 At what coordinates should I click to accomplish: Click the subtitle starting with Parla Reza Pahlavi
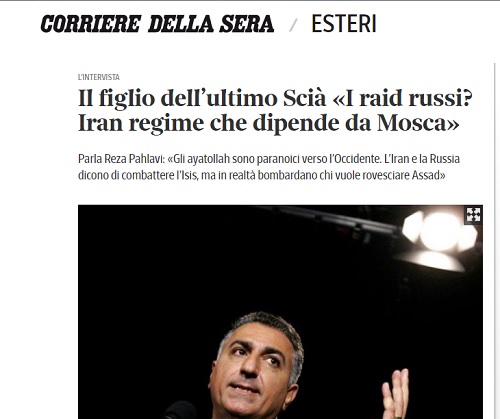(x=269, y=167)
